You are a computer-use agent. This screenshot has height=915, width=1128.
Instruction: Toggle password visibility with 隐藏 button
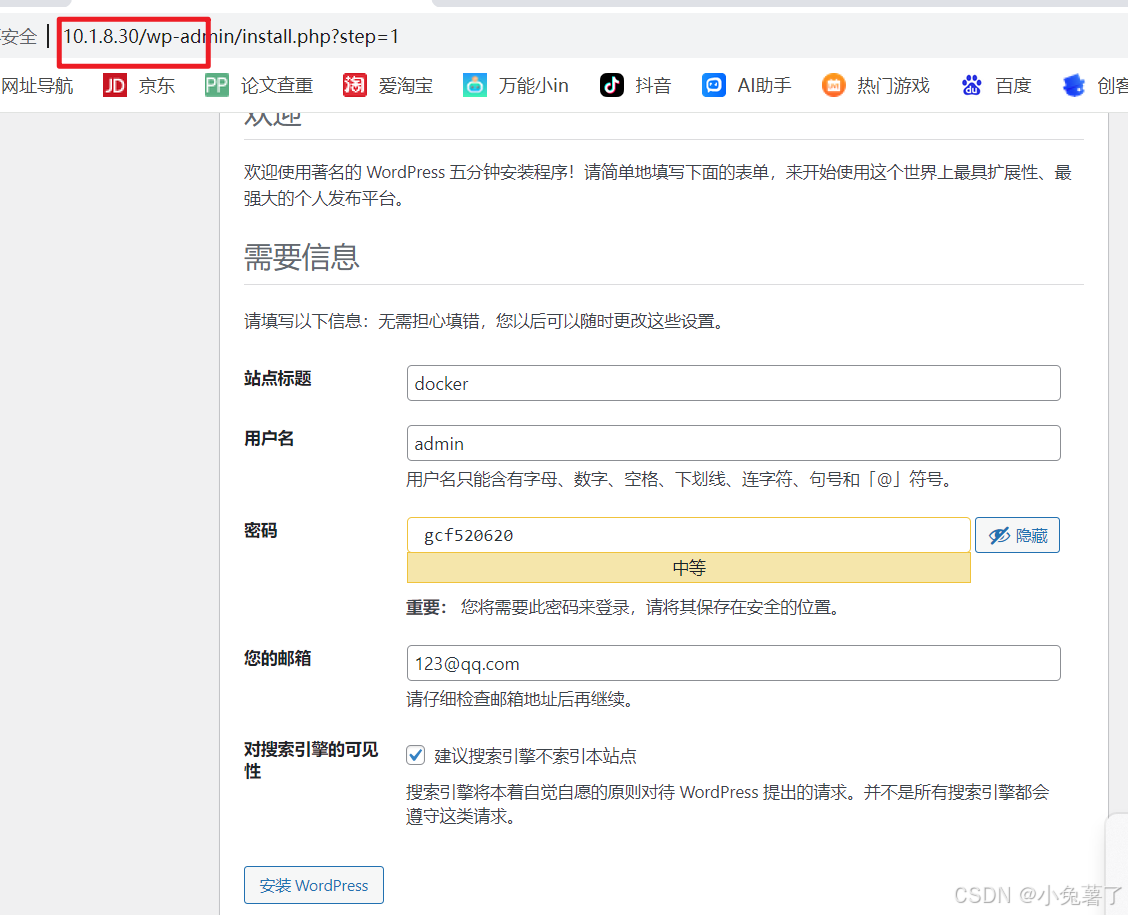1017,535
